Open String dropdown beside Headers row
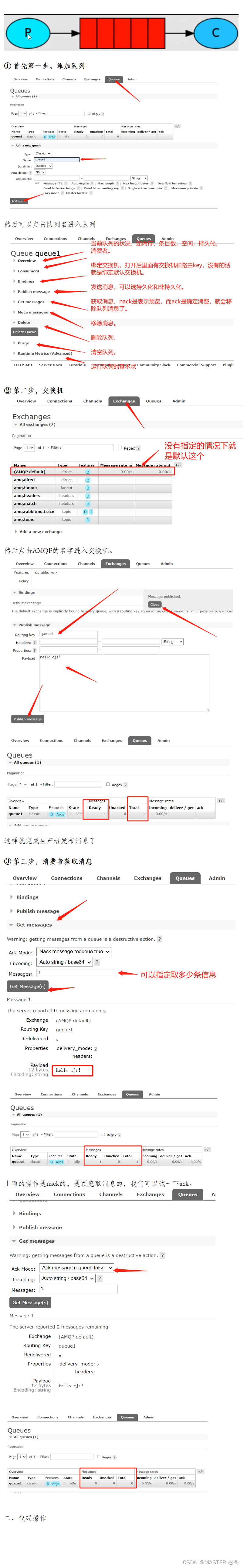 (173, 642)
